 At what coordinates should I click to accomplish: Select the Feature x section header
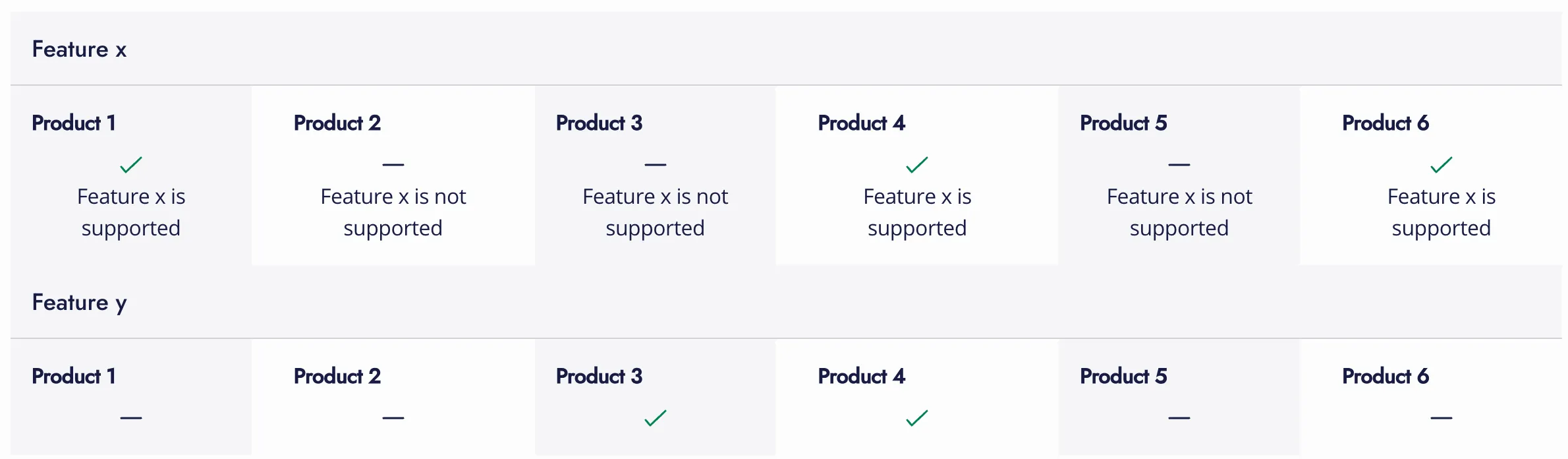point(79,49)
